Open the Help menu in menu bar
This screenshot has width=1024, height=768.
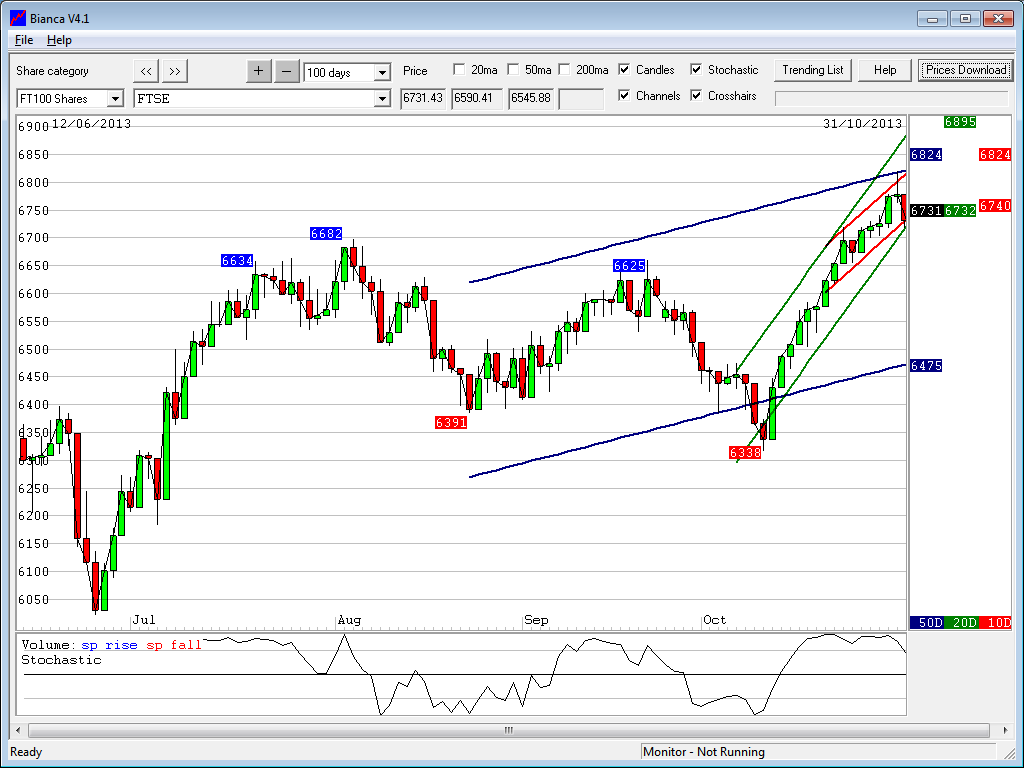pyautogui.click(x=59, y=40)
